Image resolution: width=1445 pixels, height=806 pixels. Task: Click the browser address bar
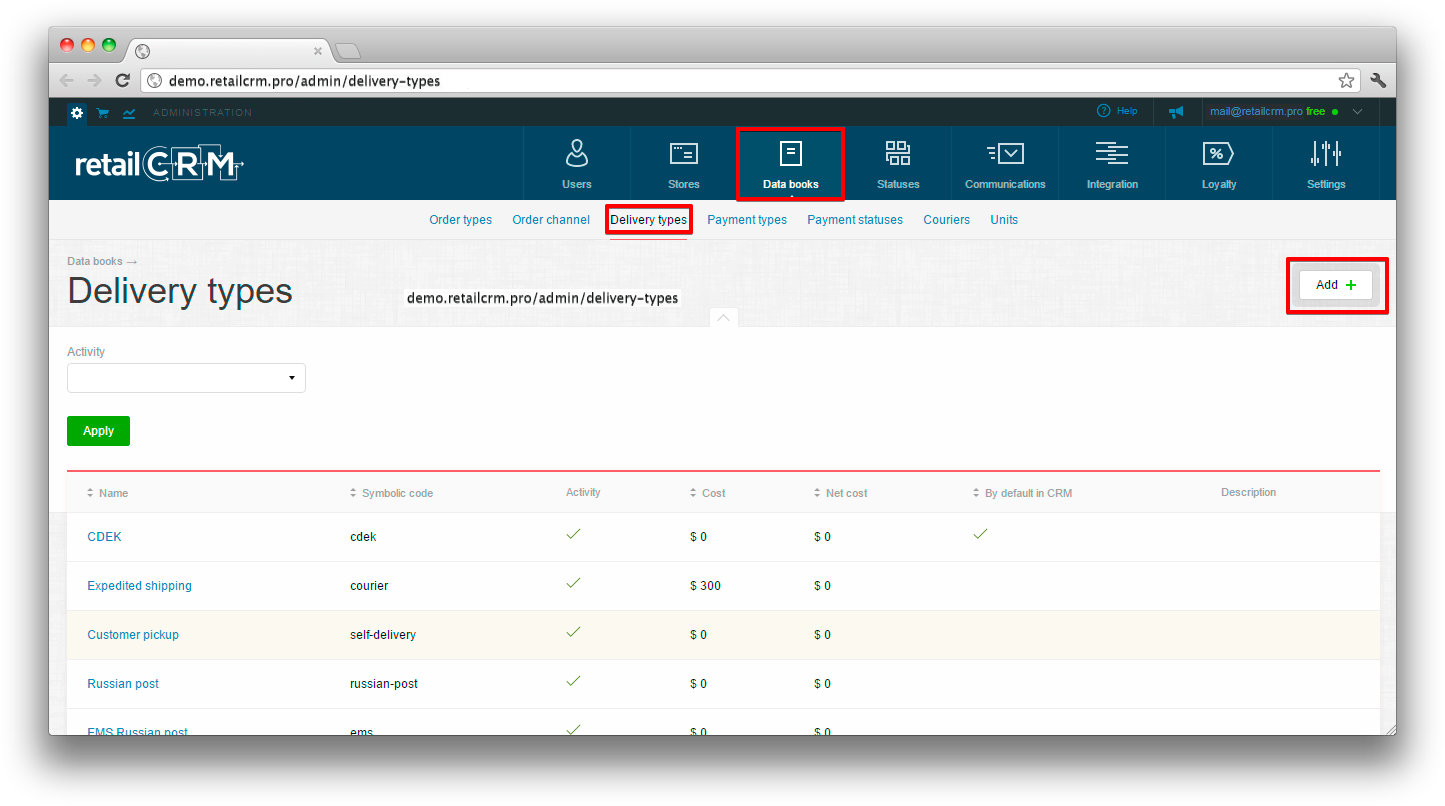[x=740, y=81]
